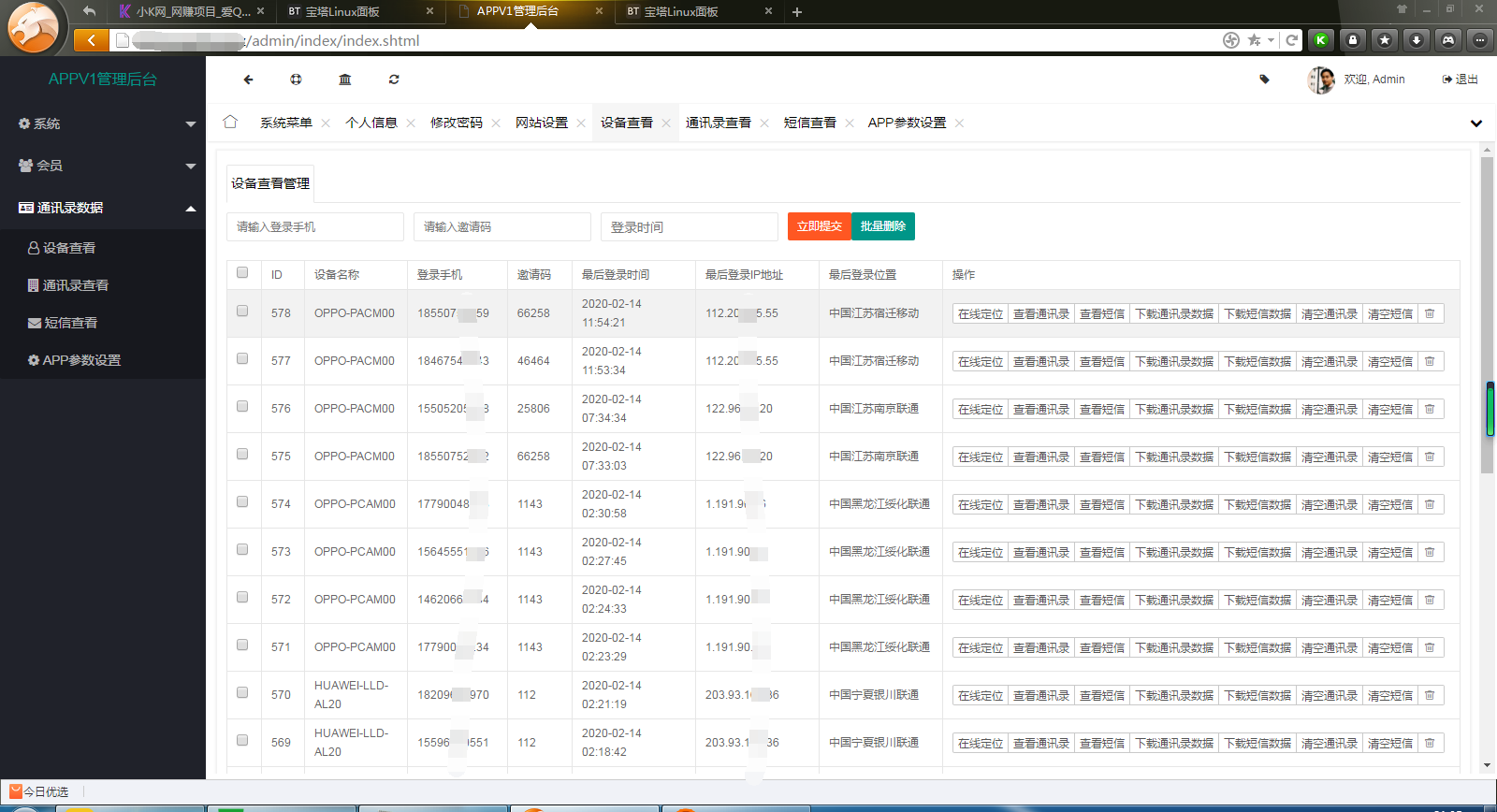
Task: Open 短信查看 in the sidebar
Action: click(x=71, y=323)
